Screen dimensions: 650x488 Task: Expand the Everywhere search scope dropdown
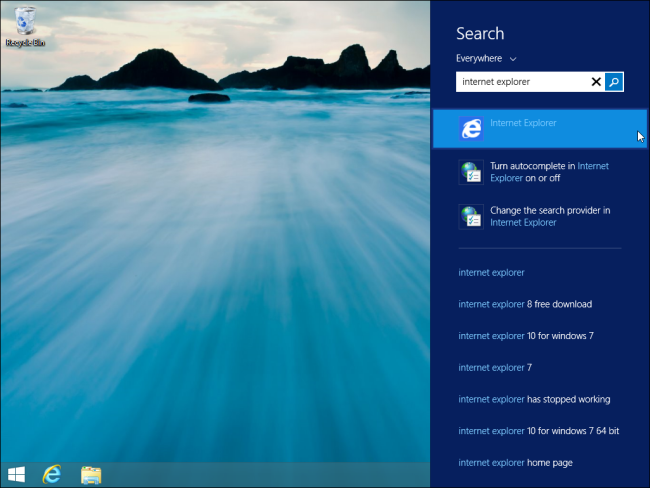click(x=486, y=59)
